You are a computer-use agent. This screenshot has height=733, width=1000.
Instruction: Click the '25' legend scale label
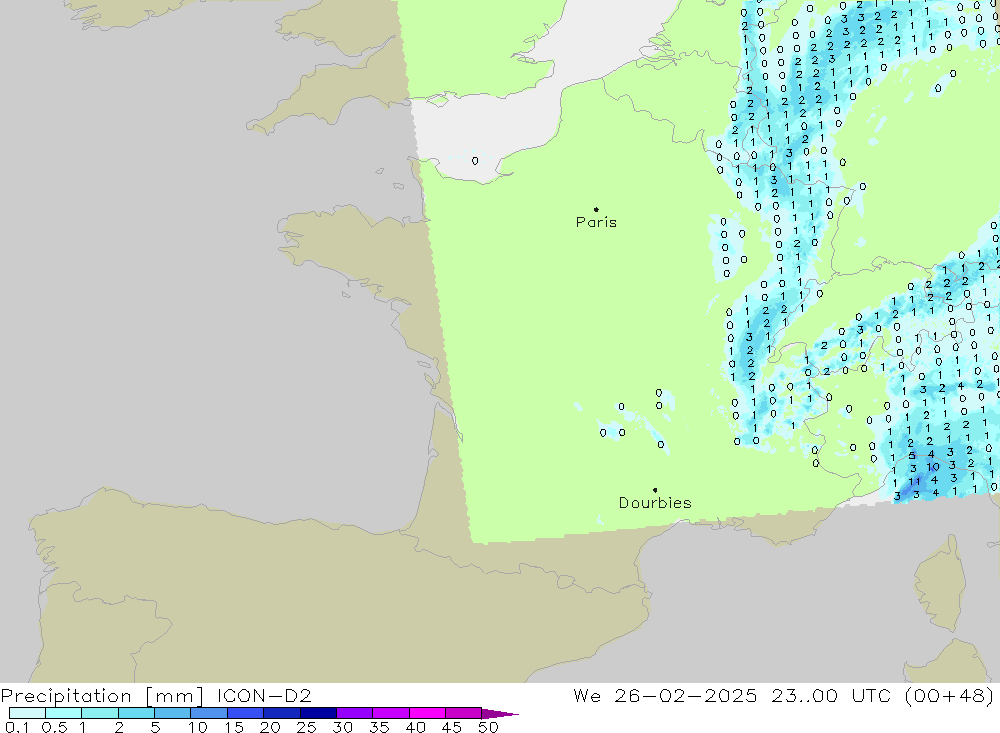[306, 727]
